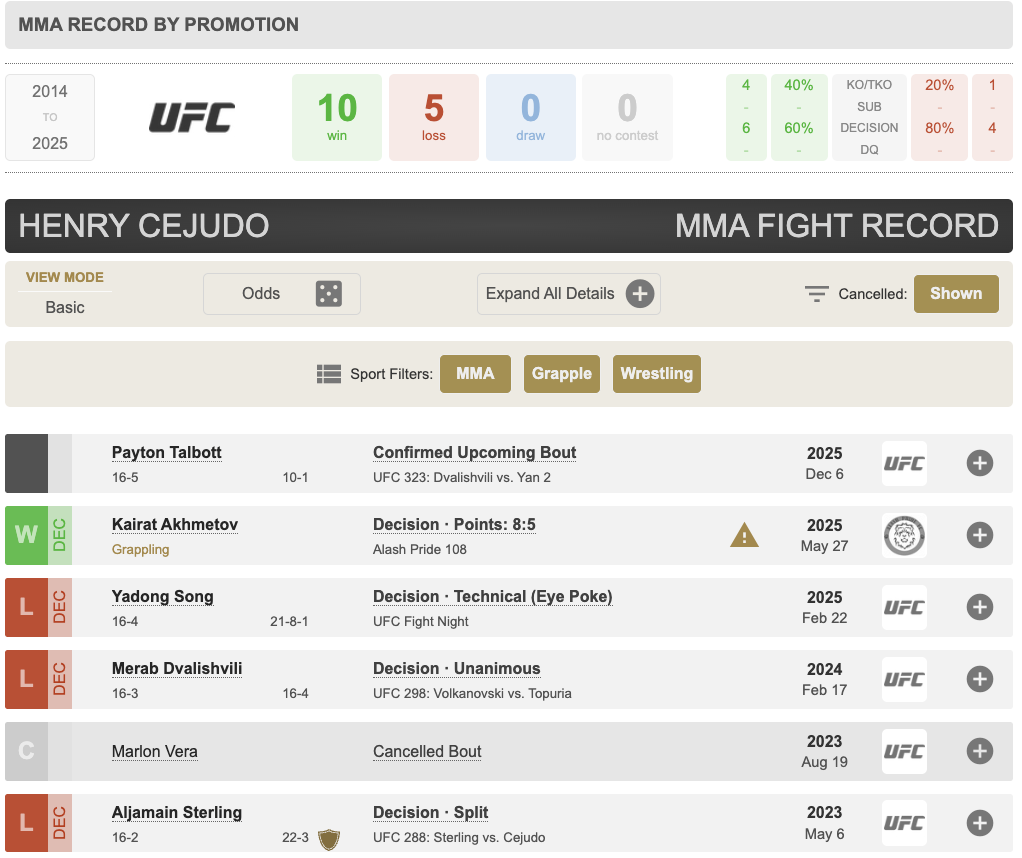Toggle the Grapple sport filter
Screen dimensions: 1022x858
(x=561, y=374)
